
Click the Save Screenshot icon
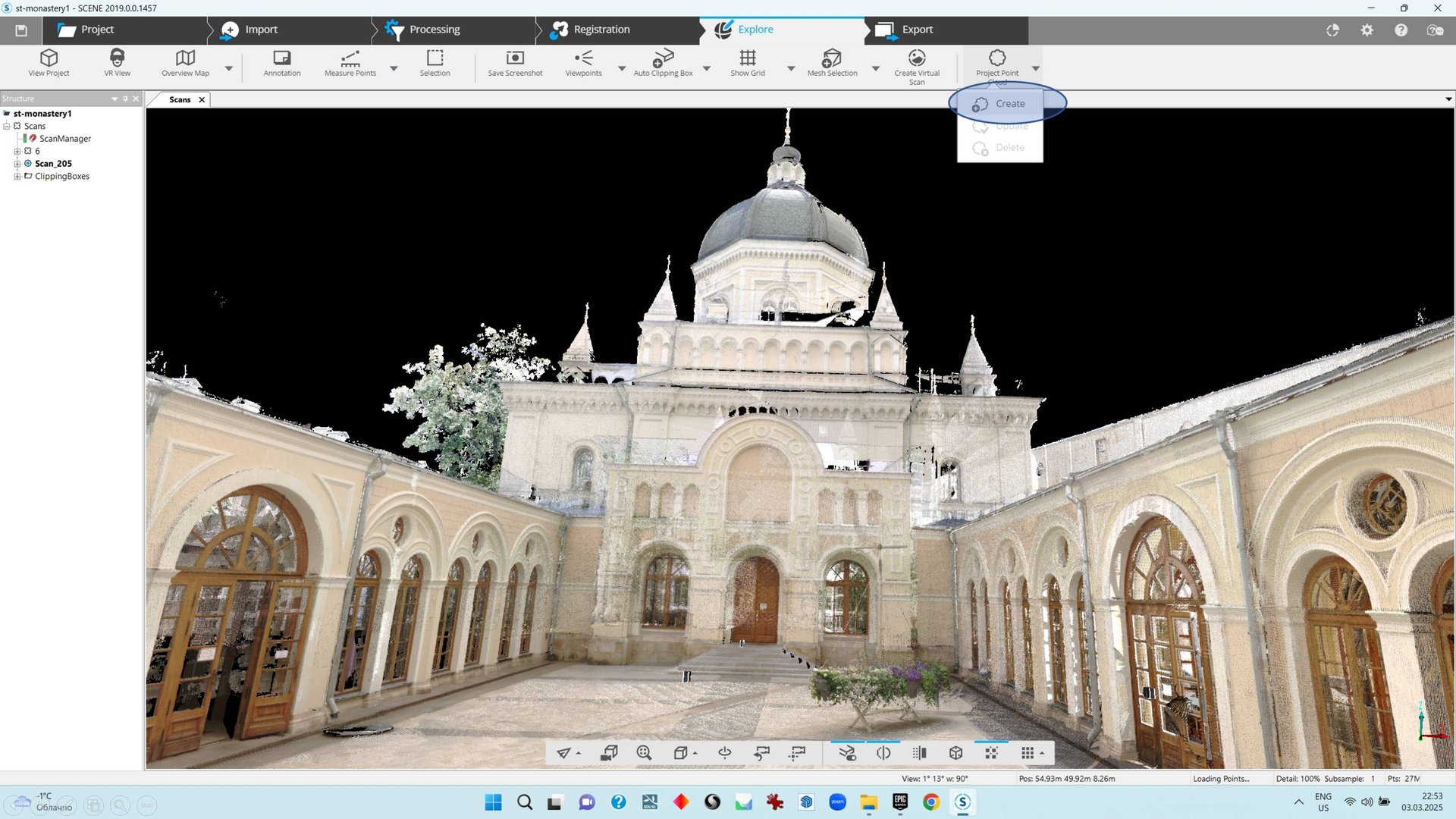[x=515, y=62]
